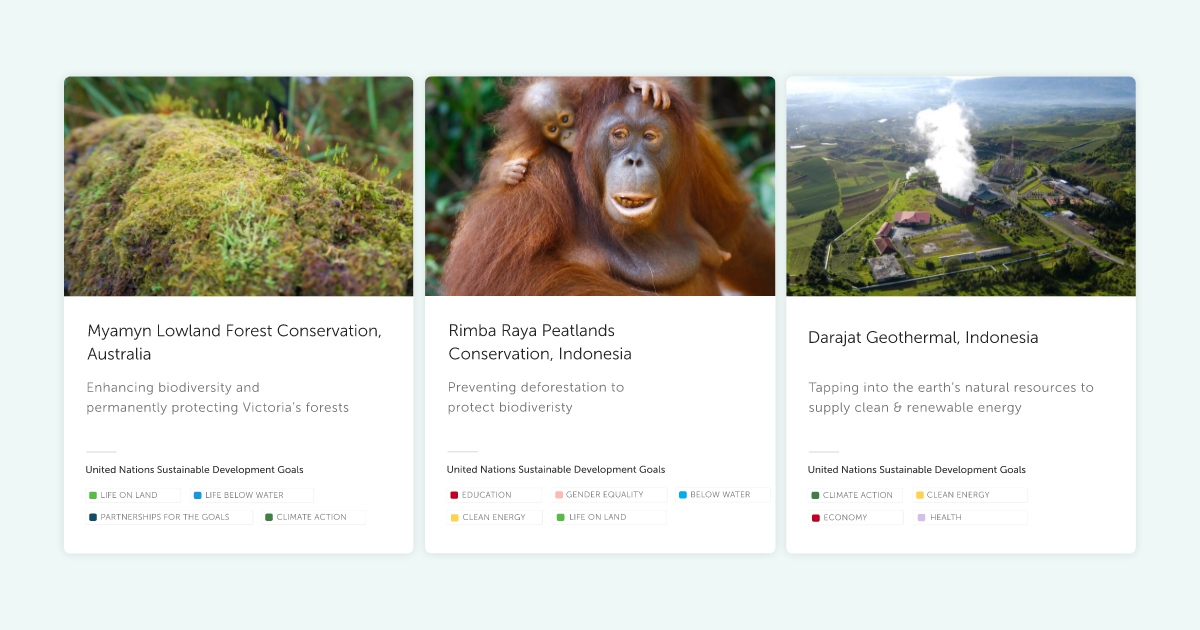Select the Health tag
This screenshot has height=630, width=1200.
click(945, 518)
